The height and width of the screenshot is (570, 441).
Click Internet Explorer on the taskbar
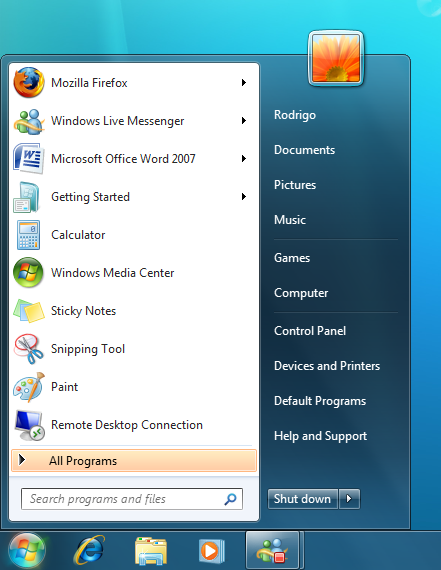[89, 550]
